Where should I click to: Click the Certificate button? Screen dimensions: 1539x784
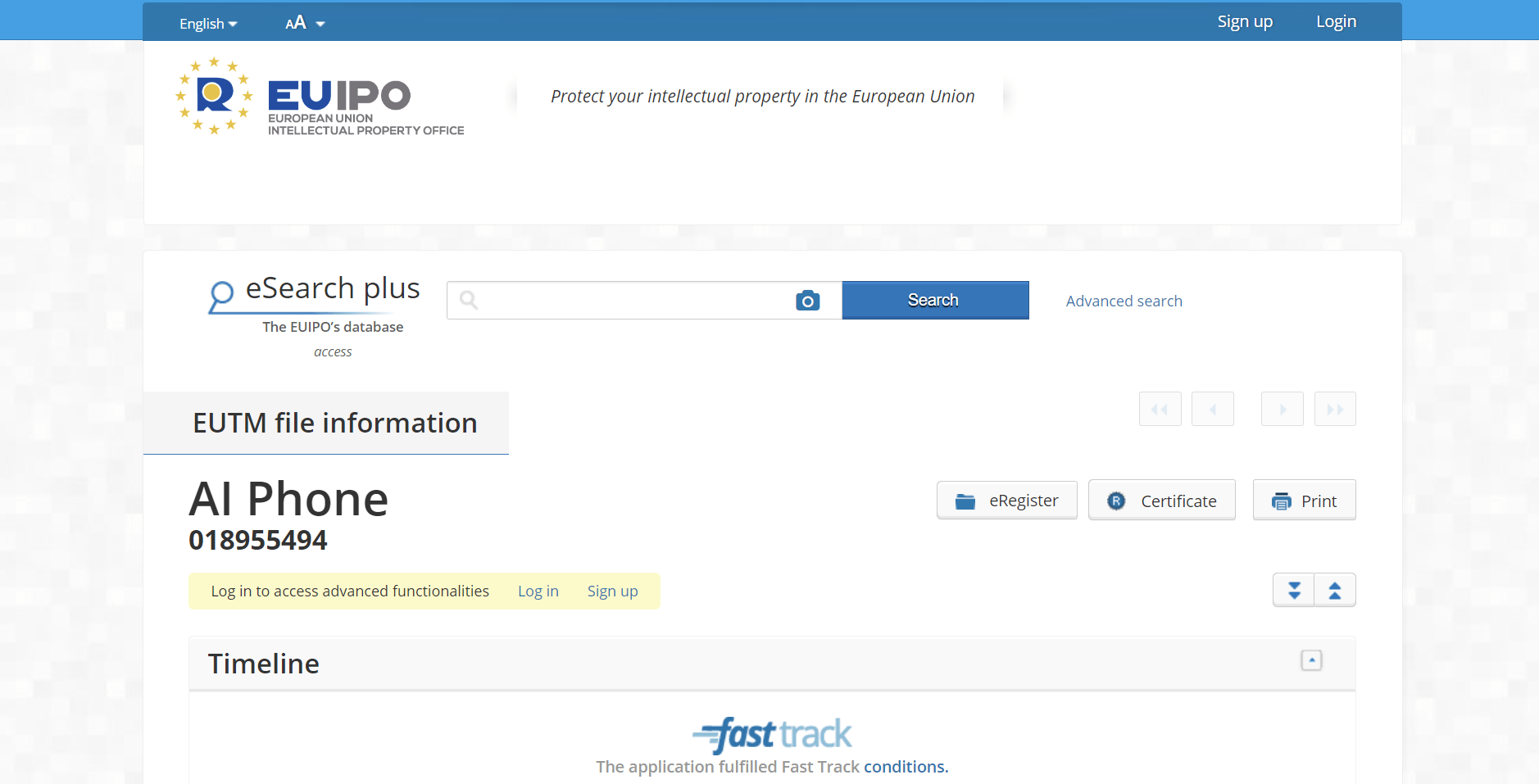click(1162, 501)
